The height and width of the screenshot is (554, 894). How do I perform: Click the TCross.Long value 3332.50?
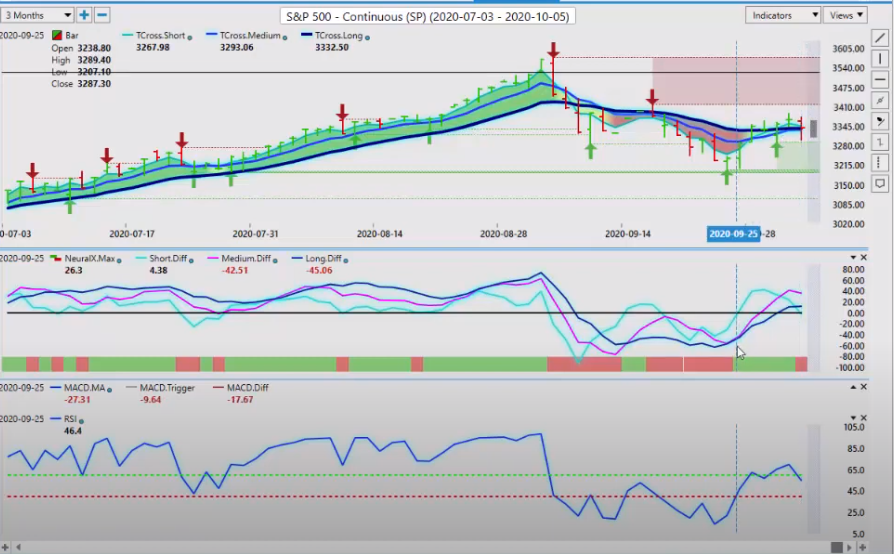332,47
